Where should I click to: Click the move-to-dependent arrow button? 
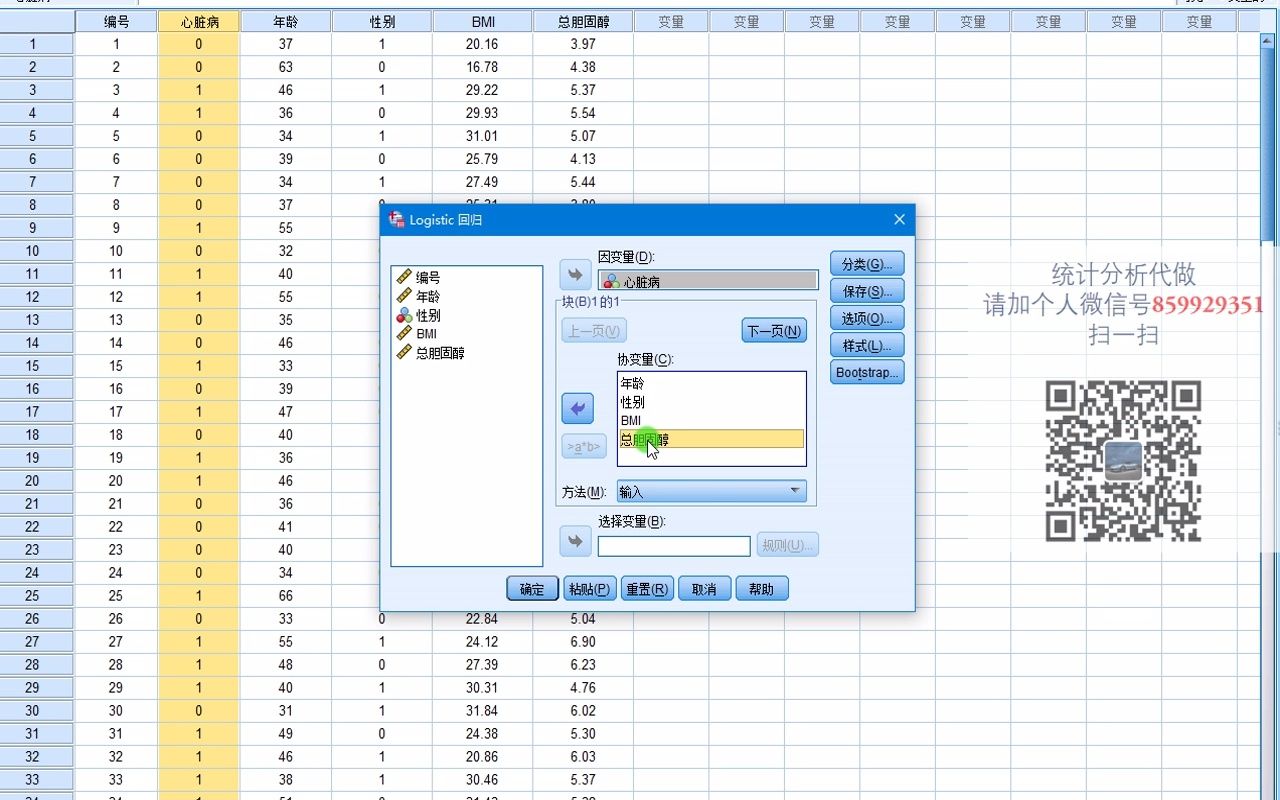tap(575, 275)
